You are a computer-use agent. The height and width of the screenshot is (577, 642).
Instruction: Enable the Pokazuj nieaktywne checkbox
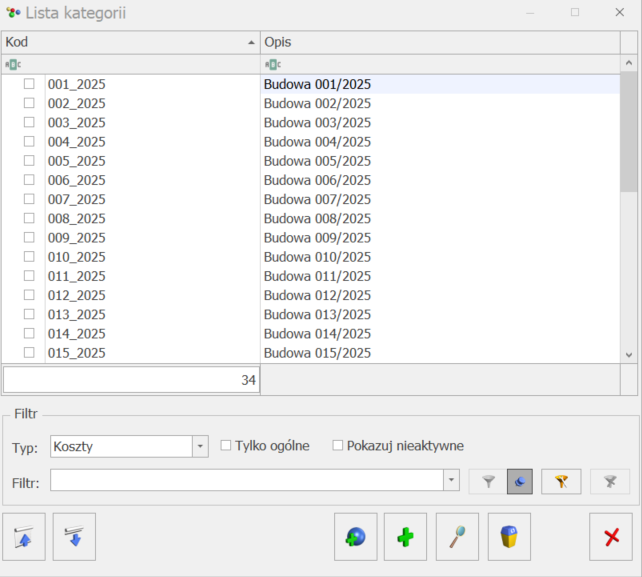click(x=337, y=445)
